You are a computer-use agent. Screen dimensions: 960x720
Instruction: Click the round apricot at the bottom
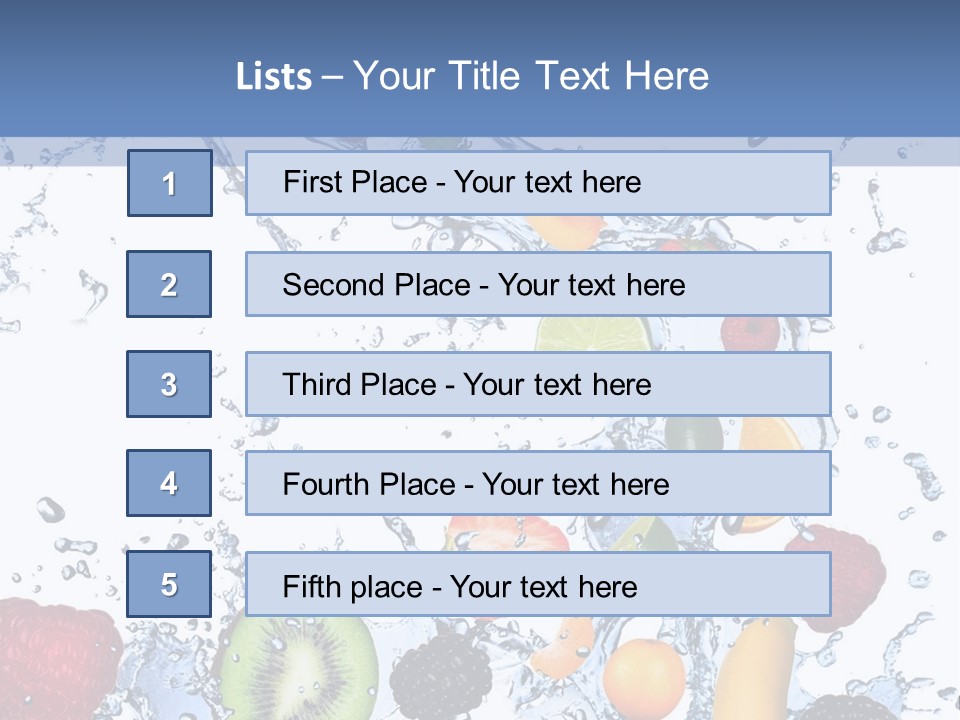[x=643, y=676]
